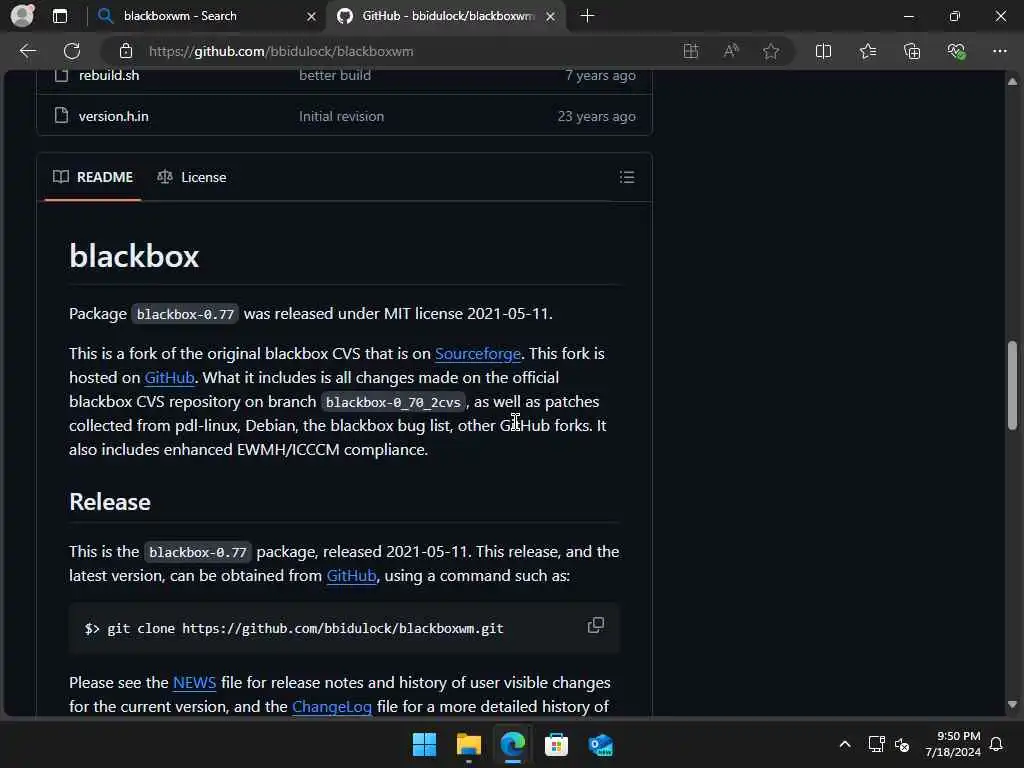1024x768 pixels.
Task: Copy the git clone command
Action: tap(596, 626)
